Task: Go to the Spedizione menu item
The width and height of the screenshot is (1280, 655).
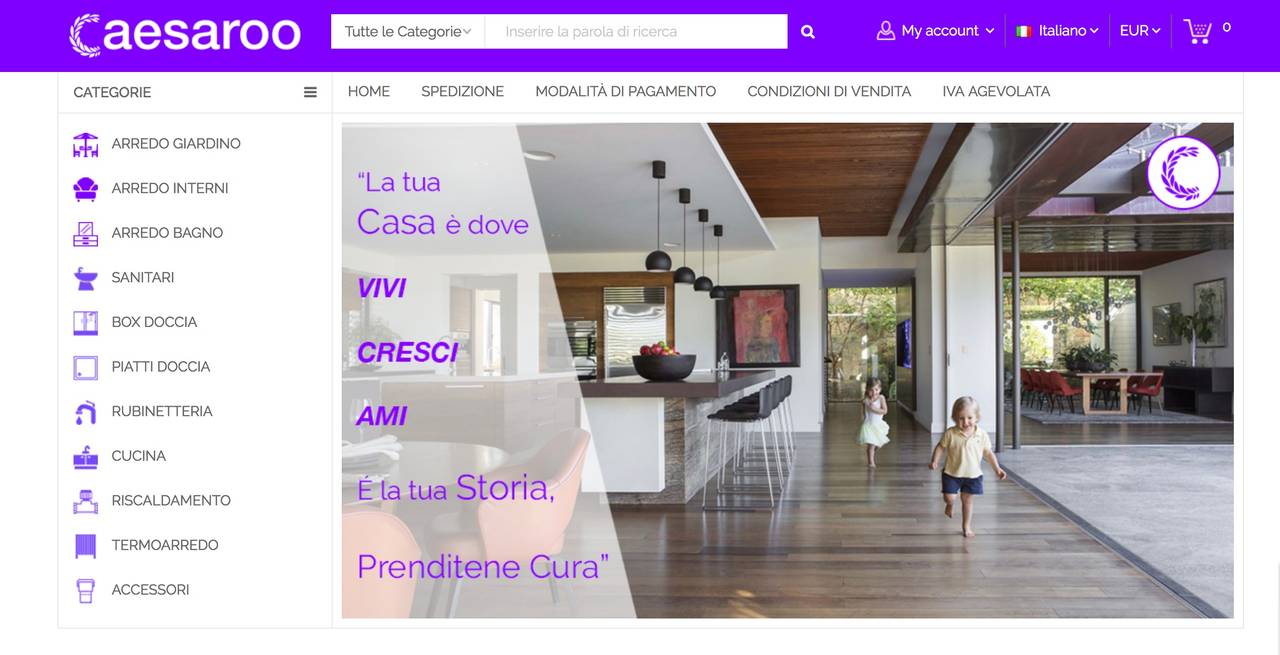Action: 462,91
